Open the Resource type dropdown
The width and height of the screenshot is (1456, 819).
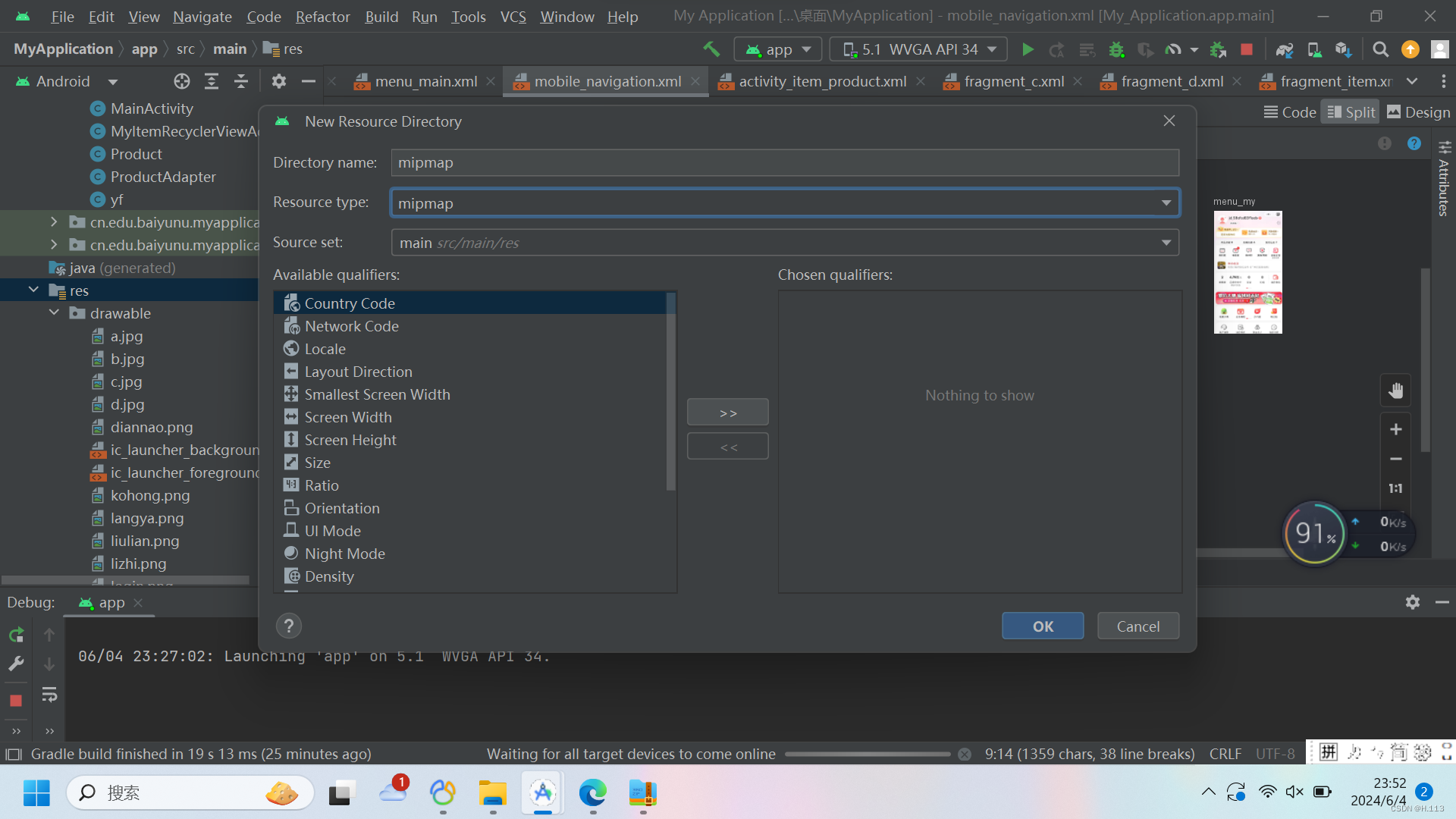1166,202
